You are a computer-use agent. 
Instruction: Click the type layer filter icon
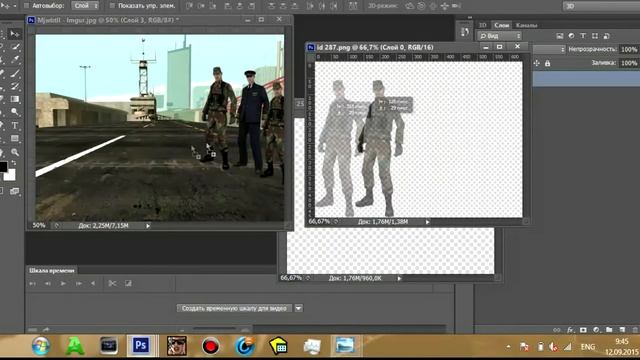pyautogui.click(x=583, y=36)
